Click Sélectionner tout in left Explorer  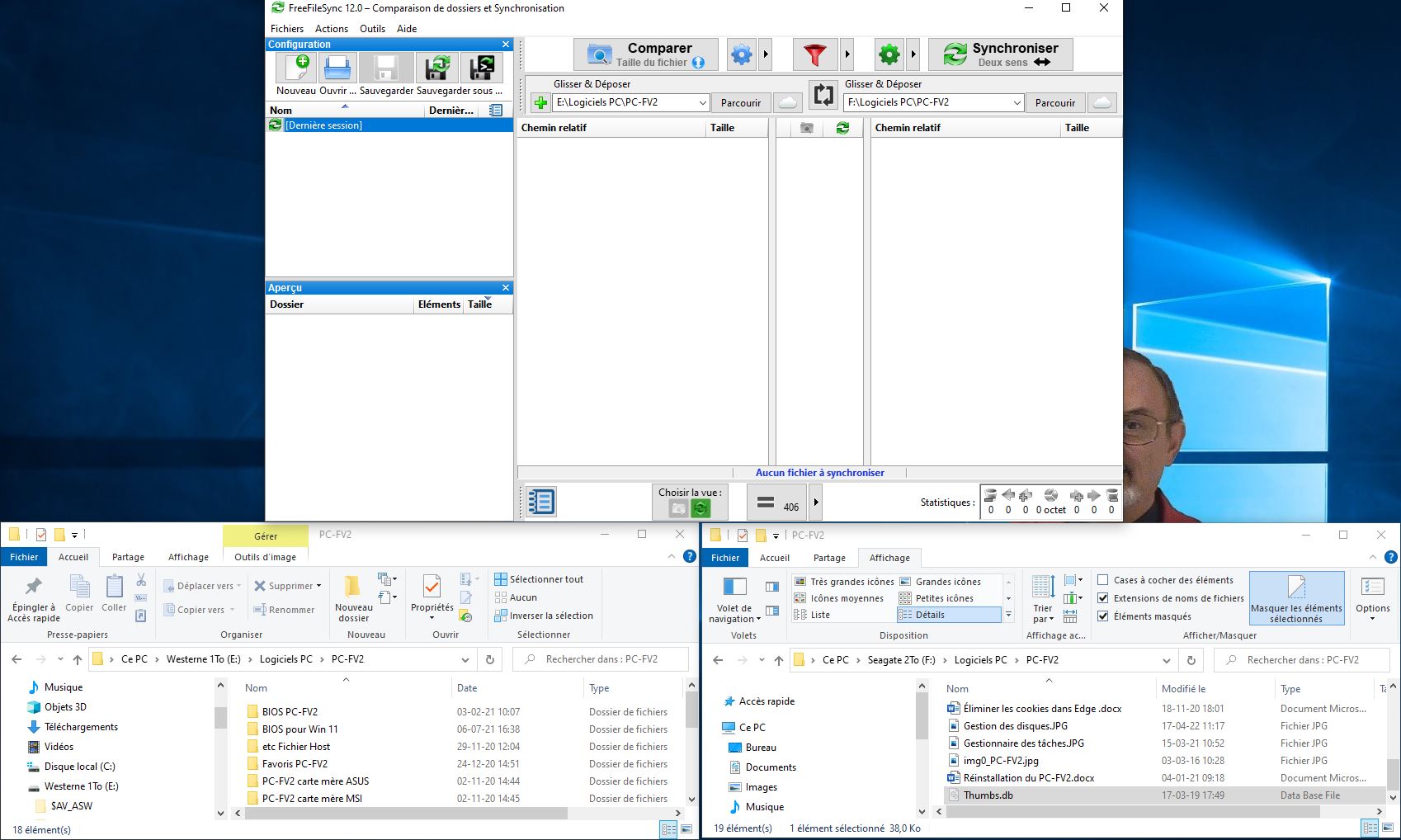point(539,579)
